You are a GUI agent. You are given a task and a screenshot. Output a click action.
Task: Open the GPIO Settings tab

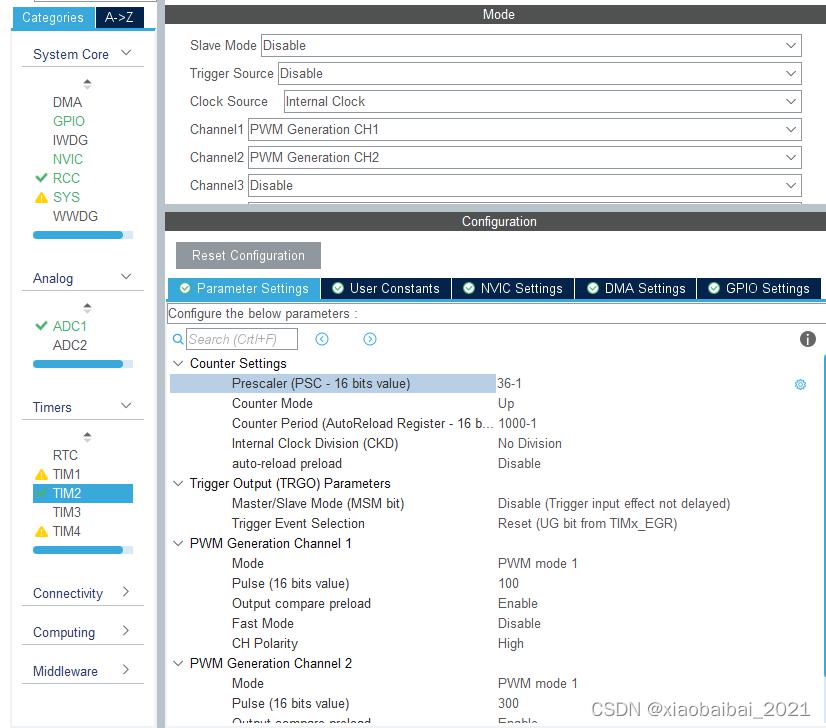click(x=758, y=288)
